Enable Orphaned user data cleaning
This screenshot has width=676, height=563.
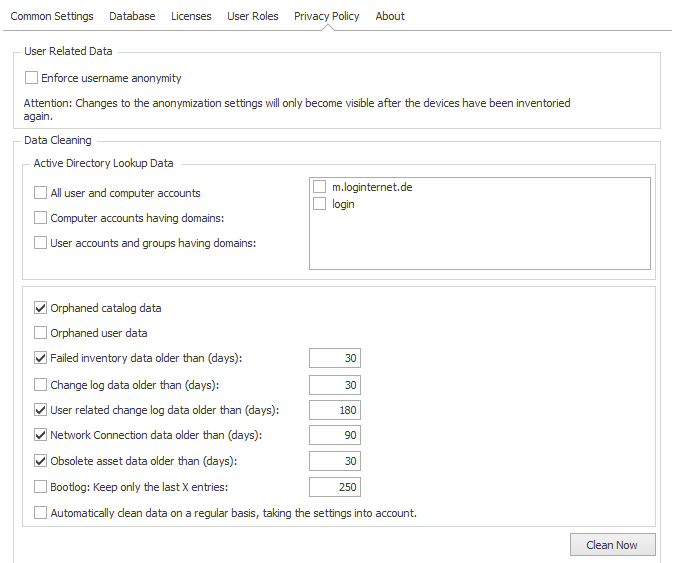pos(40,333)
